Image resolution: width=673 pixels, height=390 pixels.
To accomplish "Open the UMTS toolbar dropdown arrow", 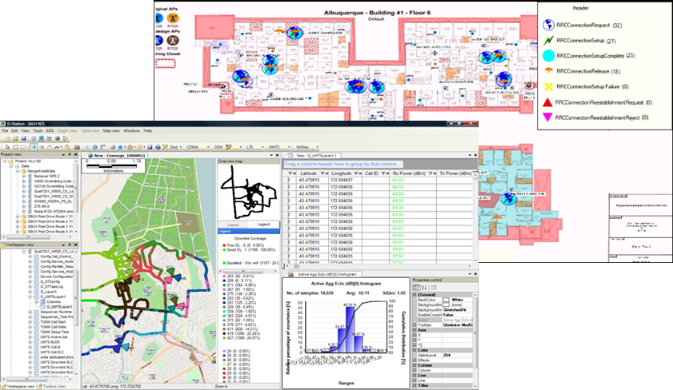I will coord(289,147).
